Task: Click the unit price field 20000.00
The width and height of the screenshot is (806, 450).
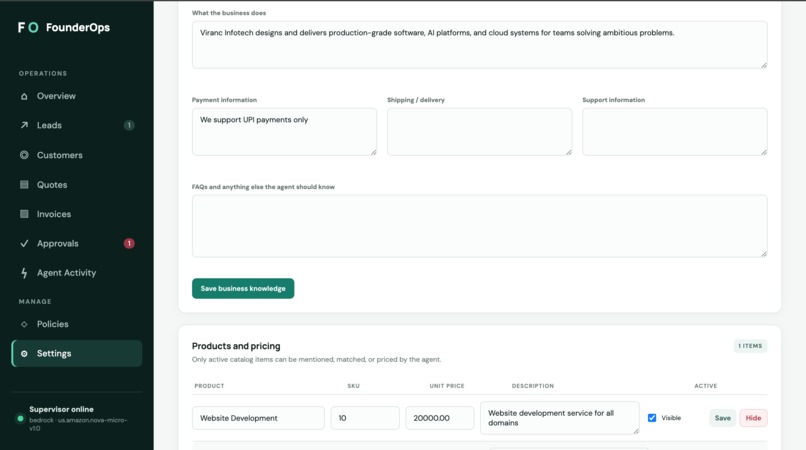Action: click(x=440, y=418)
